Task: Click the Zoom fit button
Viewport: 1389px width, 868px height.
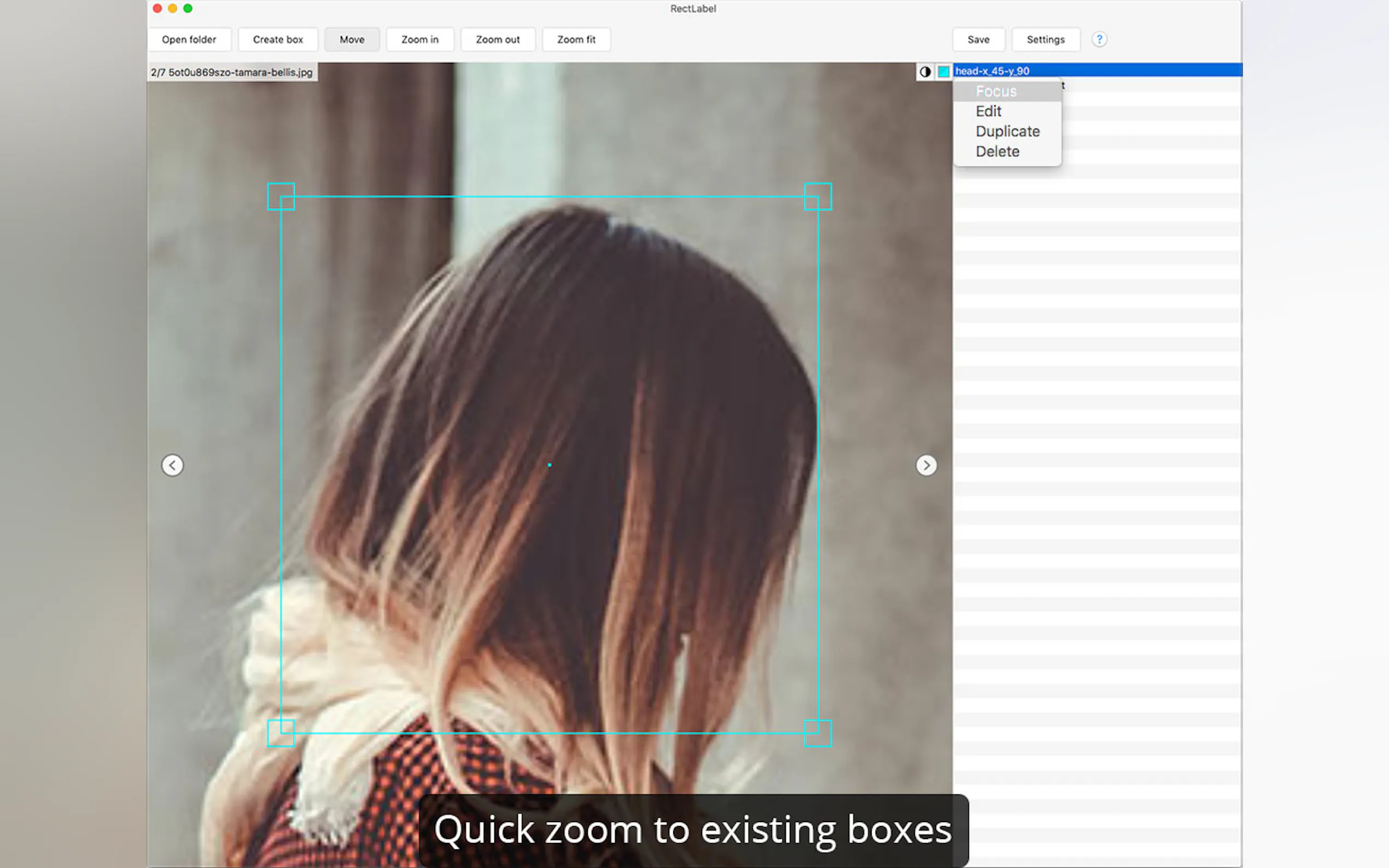Action: coord(576,39)
